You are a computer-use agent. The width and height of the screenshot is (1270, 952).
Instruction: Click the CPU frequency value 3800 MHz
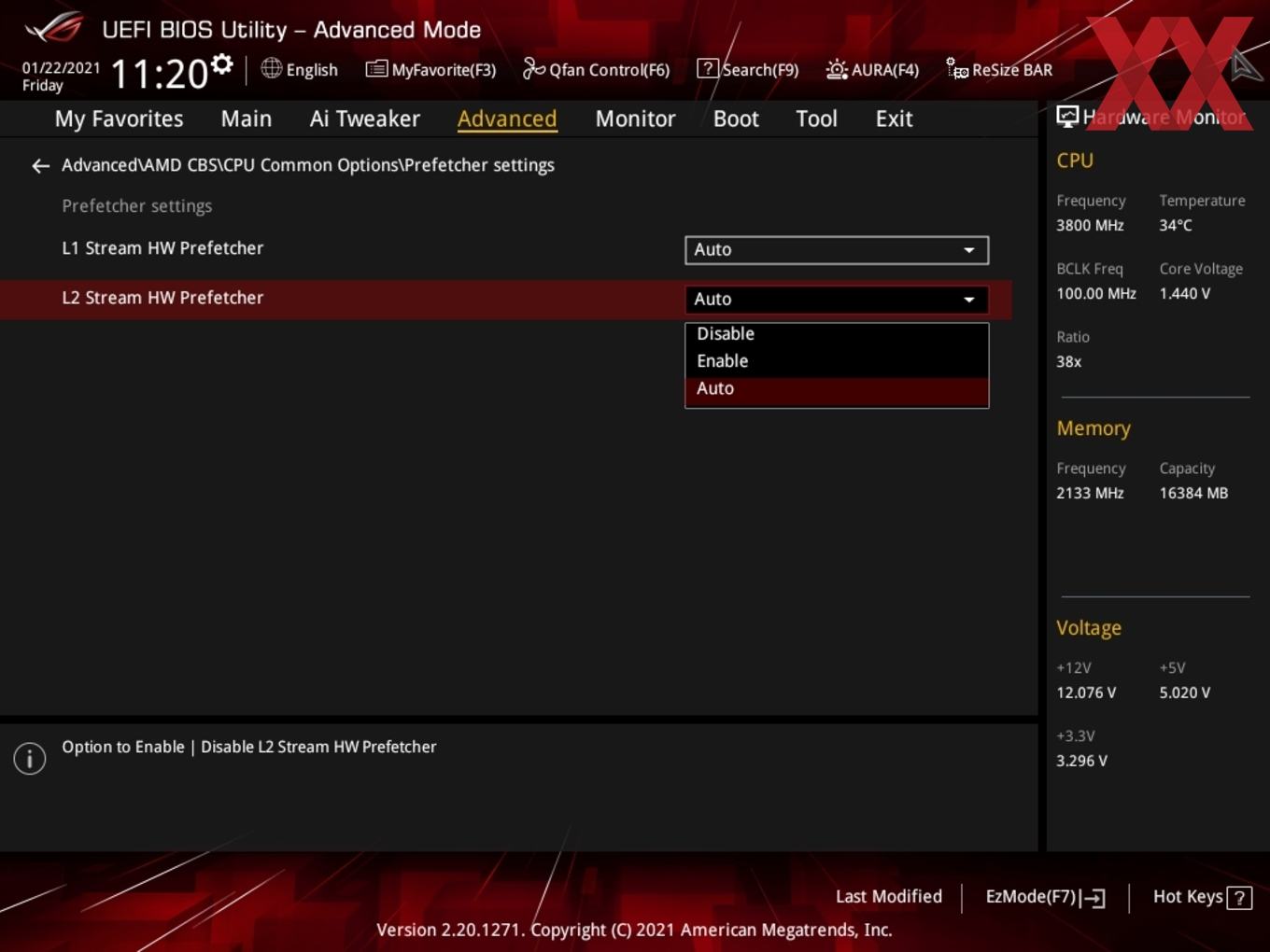point(1090,225)
